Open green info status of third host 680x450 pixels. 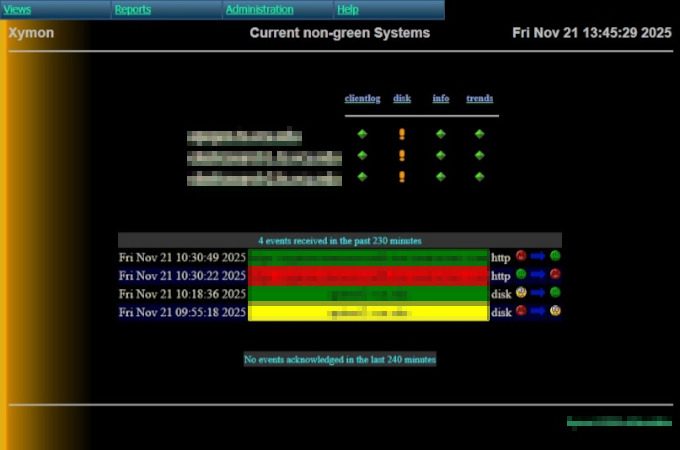441,176
